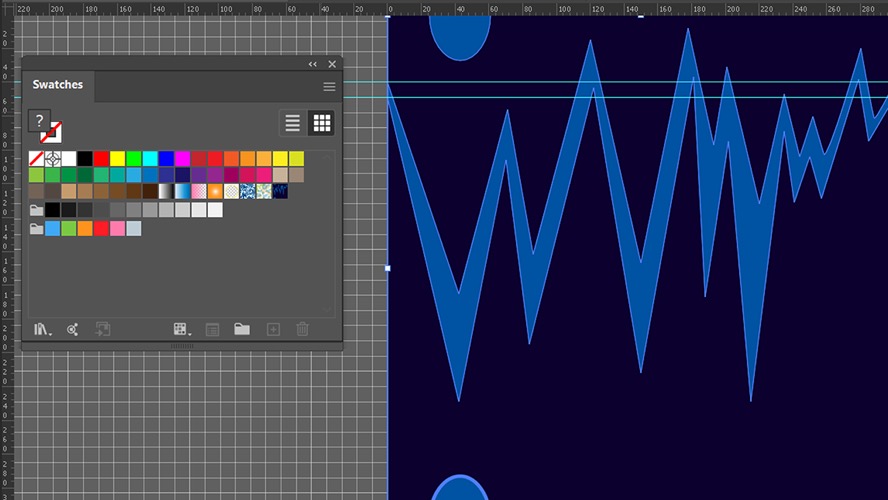Pick the pure red swatch
The height and width of the screenshot is (500, 888).
(101, 159)
